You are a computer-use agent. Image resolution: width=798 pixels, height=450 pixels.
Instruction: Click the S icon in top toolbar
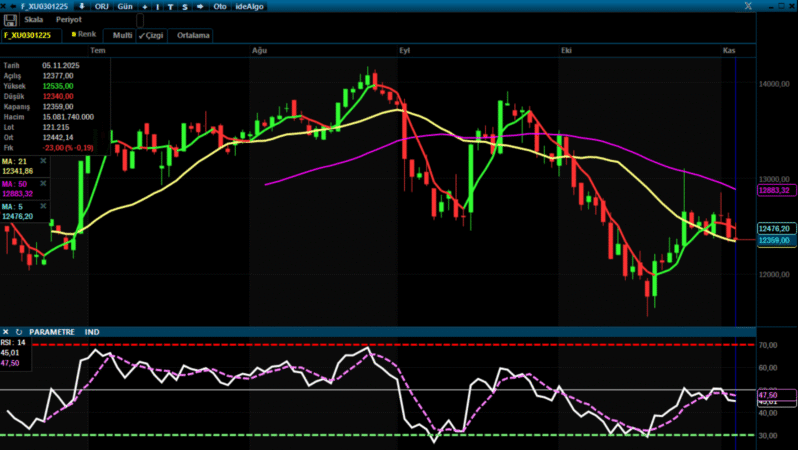click(x=184, y=6)
